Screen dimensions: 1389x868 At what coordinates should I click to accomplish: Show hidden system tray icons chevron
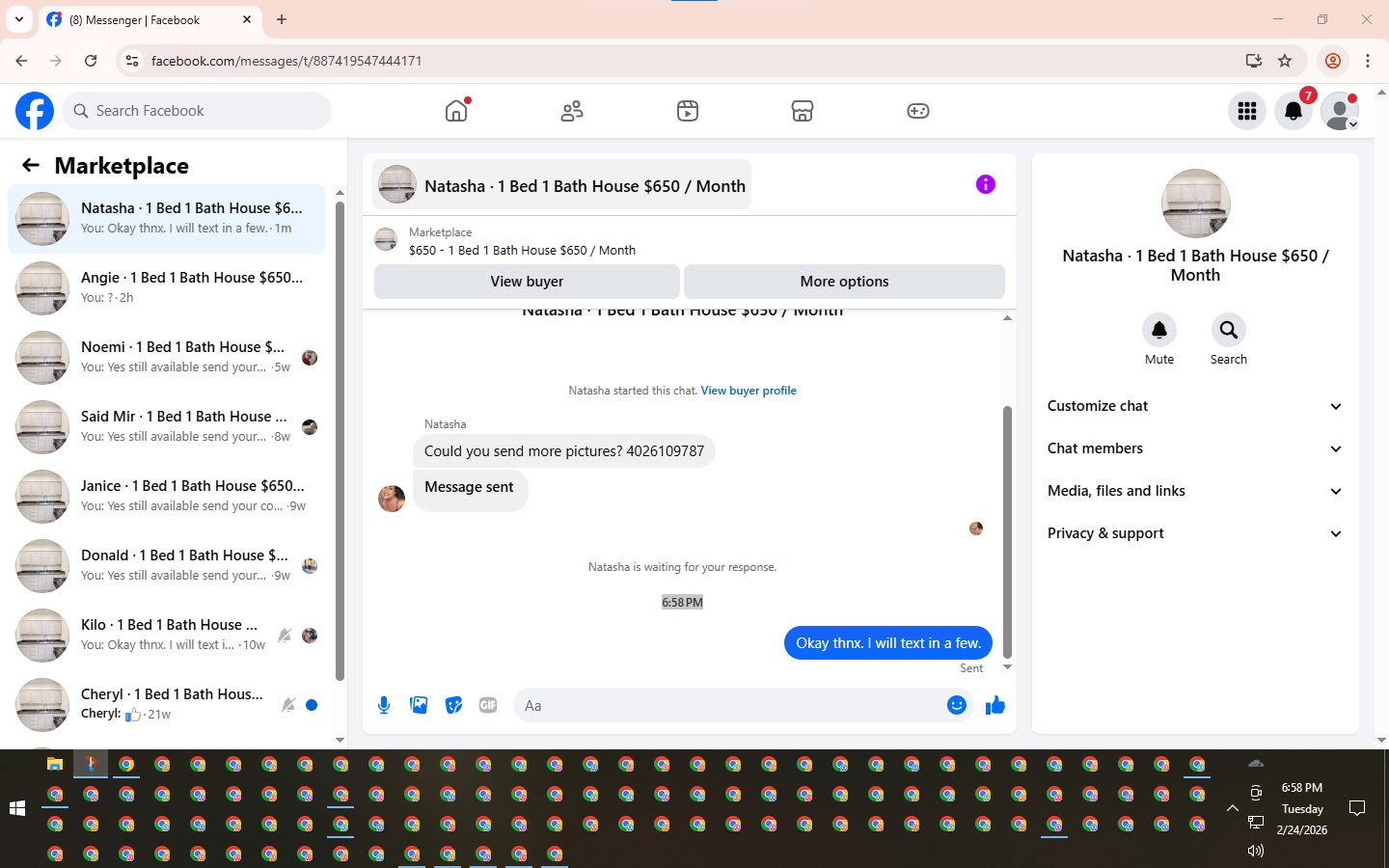pyautogui.click(x=1232, y=808)
